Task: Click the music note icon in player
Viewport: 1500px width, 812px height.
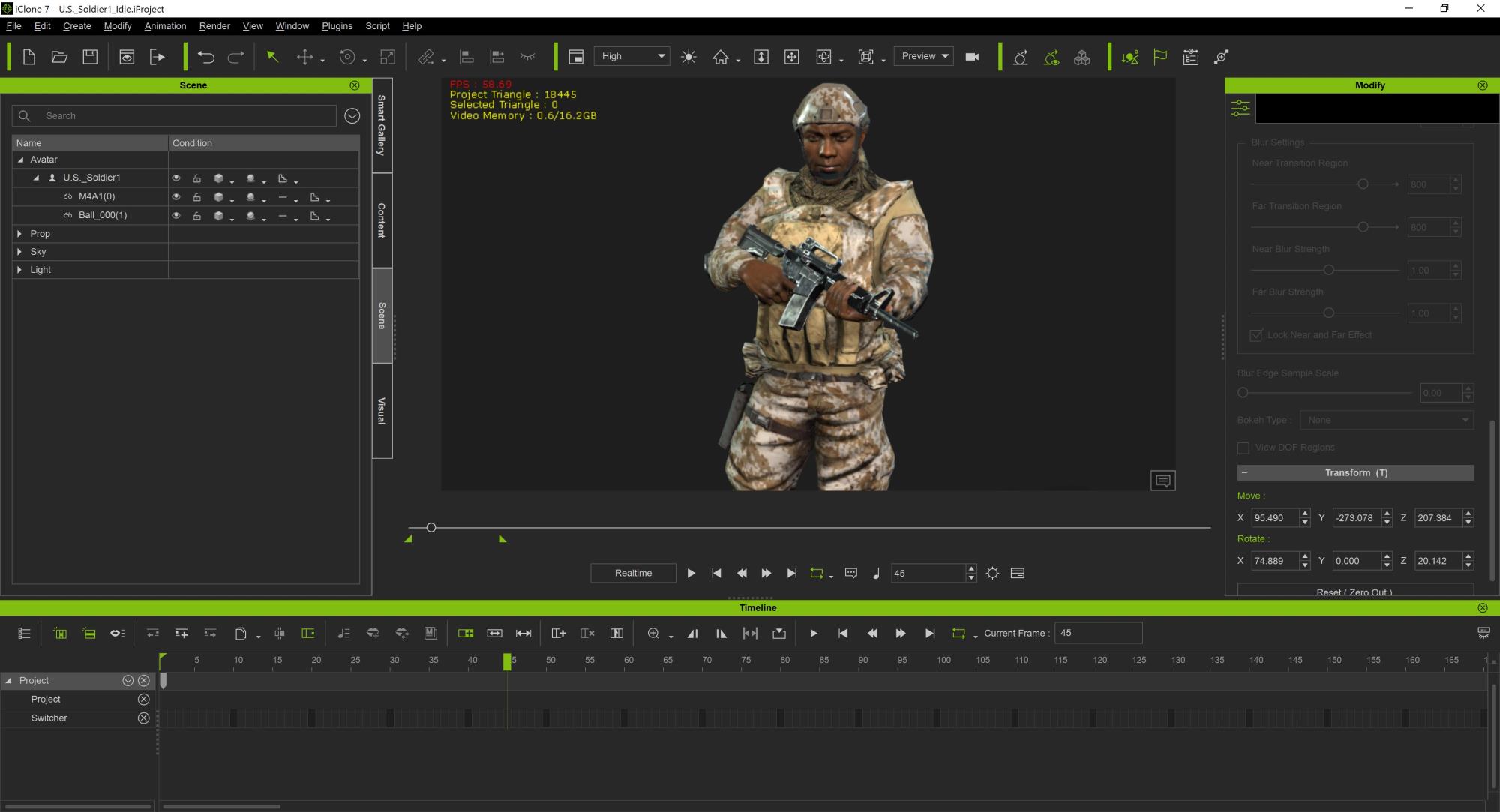Action: pyautogui.click(x=876, y=574)
